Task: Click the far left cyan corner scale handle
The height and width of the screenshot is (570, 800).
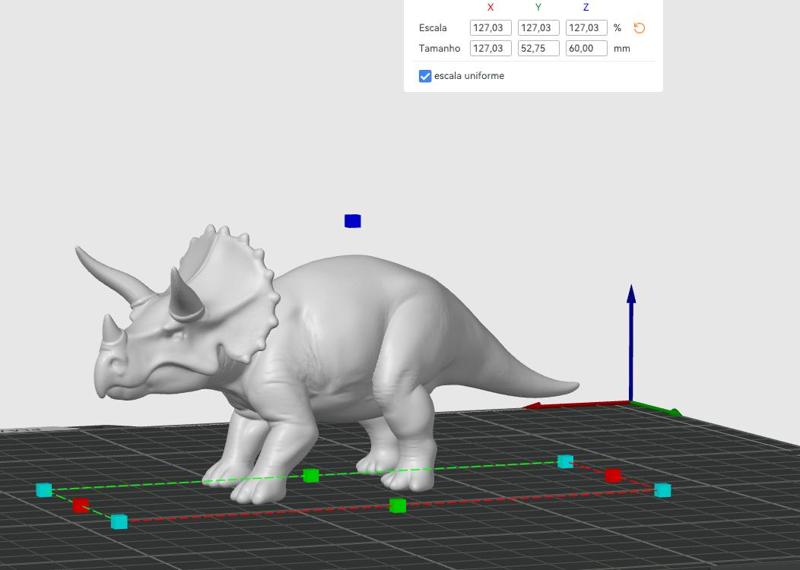Action: click(x=44, y=490)
